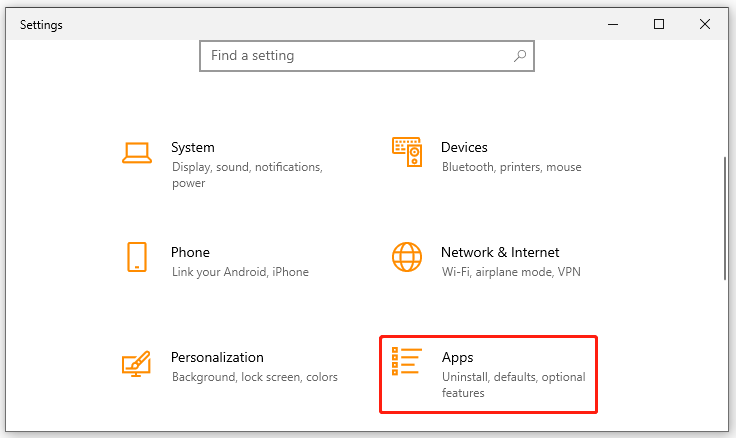
Task: Select the Phone icon
Action: pos(137,257)
